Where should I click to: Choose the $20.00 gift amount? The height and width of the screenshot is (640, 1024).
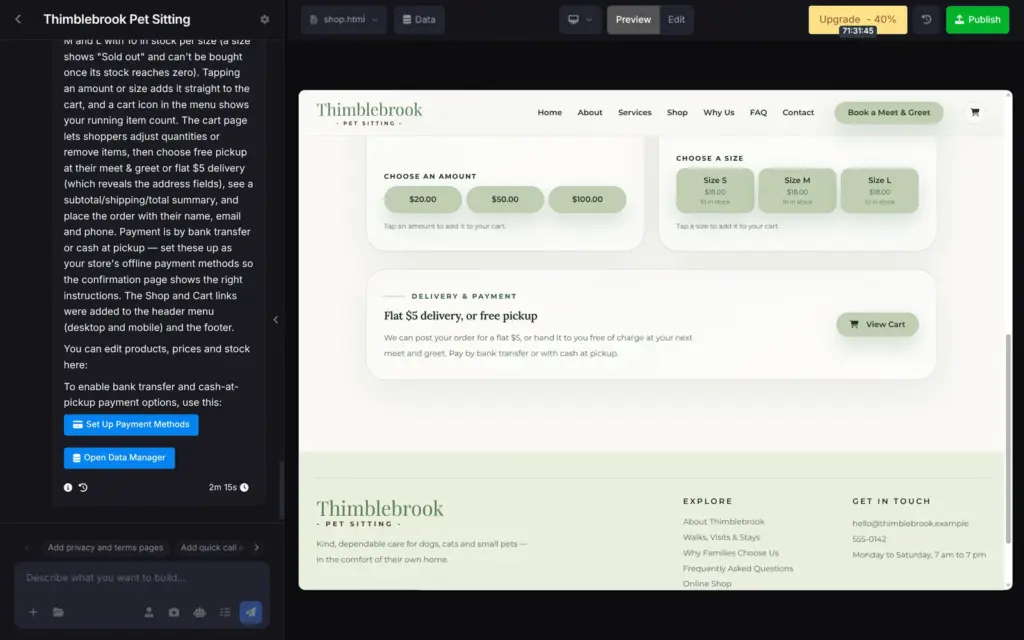click(x=423, y=199)
